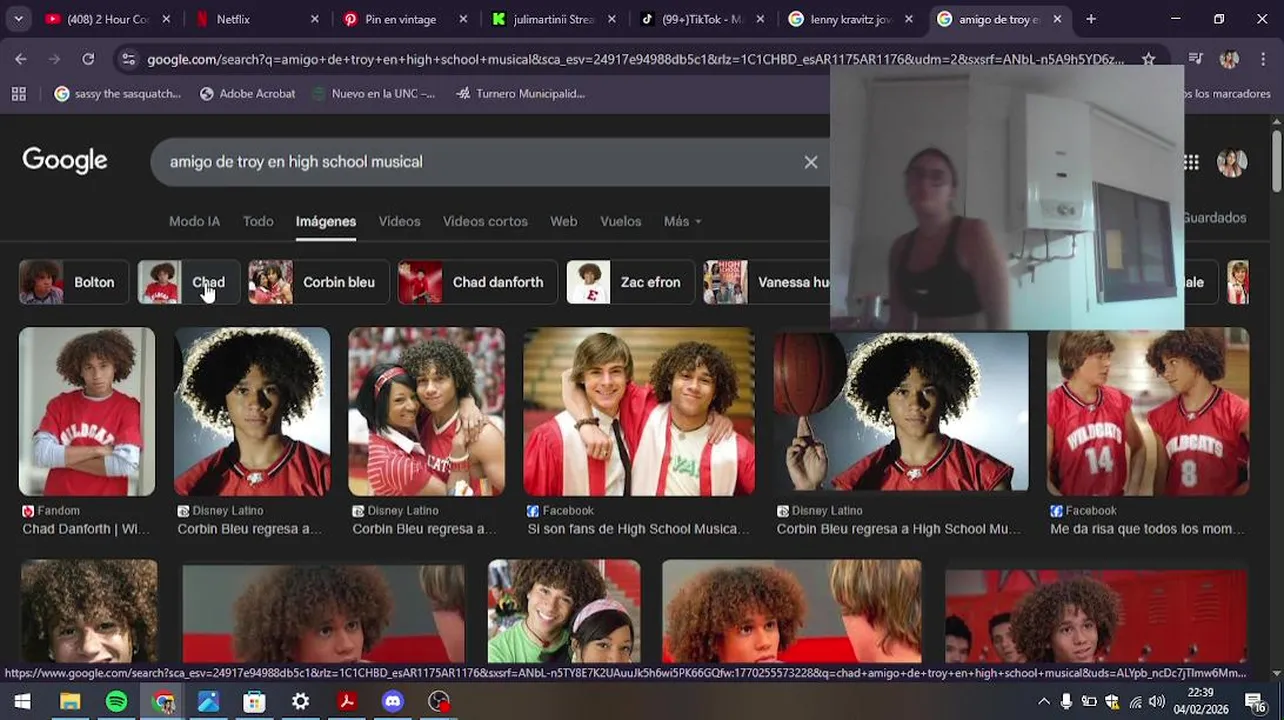
Task: Click the browser back arrow
Action: [x=21, y=59]
